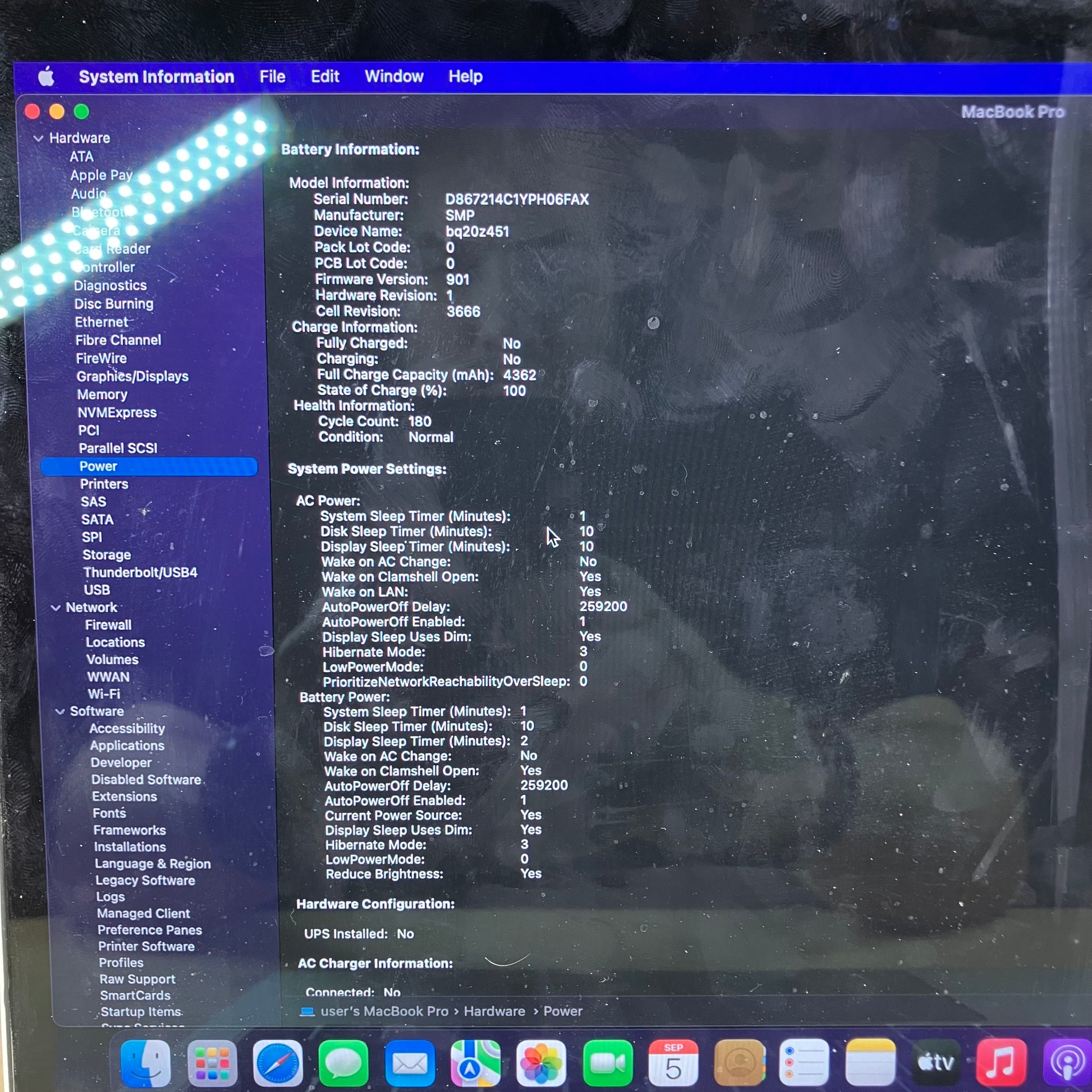Click user's MacBook Pro in path bar
1092x1092 pixels.
click(384, 1011)
